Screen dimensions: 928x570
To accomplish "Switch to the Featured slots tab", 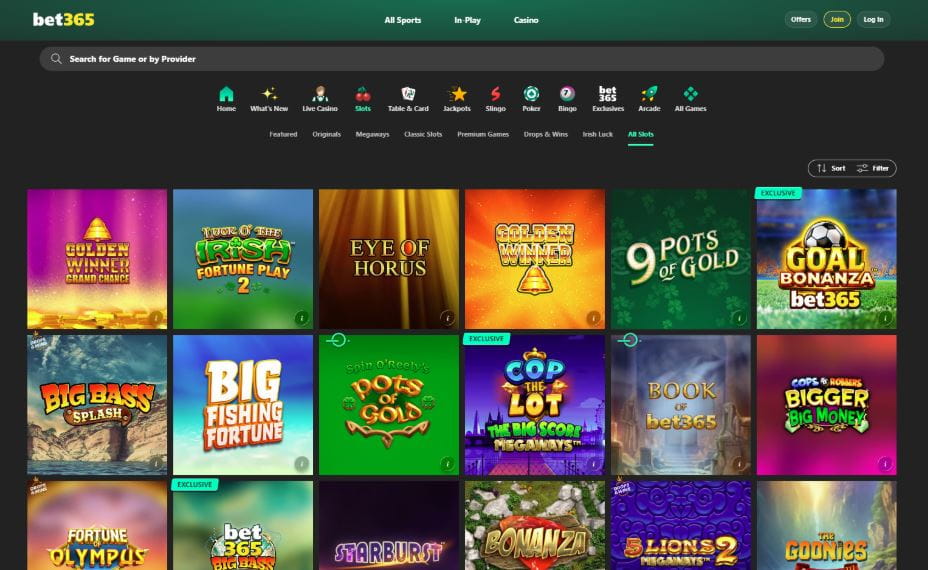I will [x=283, y=134].
